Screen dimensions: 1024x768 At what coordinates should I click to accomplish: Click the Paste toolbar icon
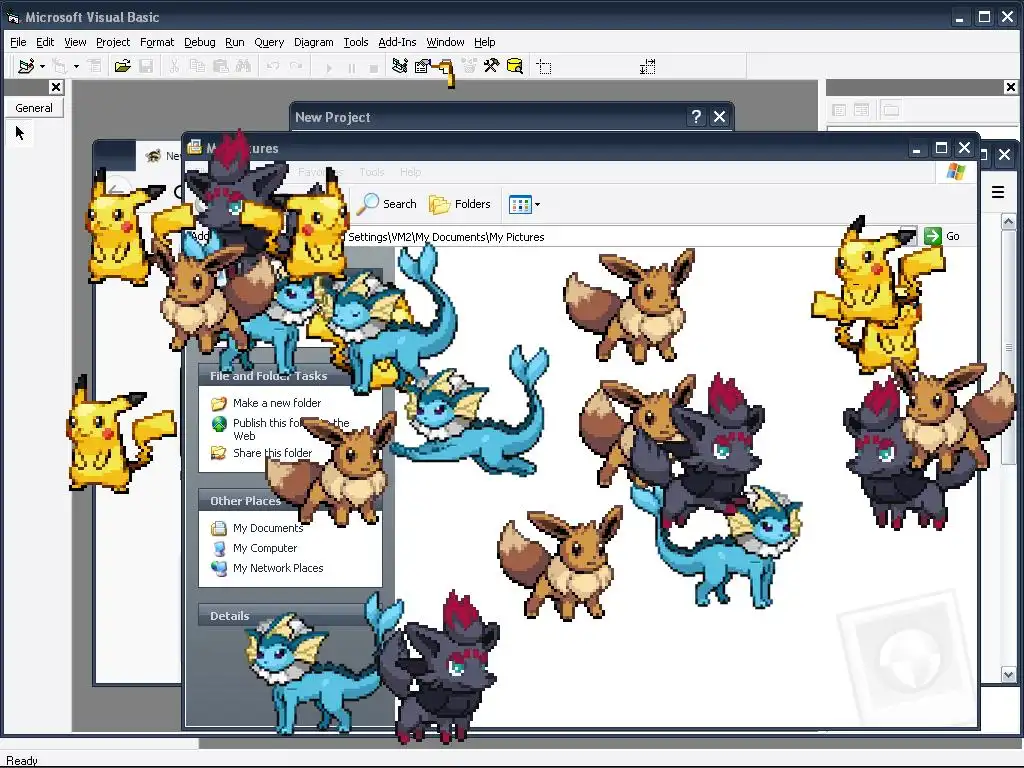pos(221,66)
